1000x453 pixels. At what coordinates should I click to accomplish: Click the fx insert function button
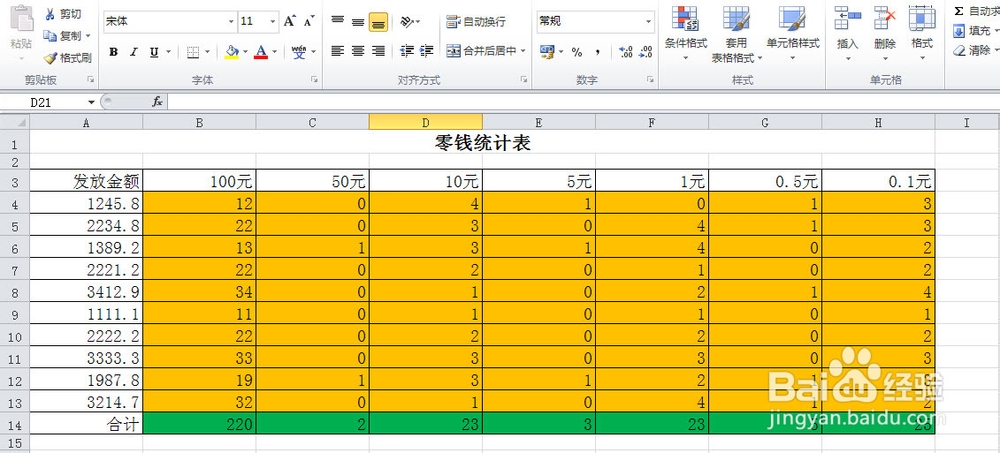tap(157, 102)
